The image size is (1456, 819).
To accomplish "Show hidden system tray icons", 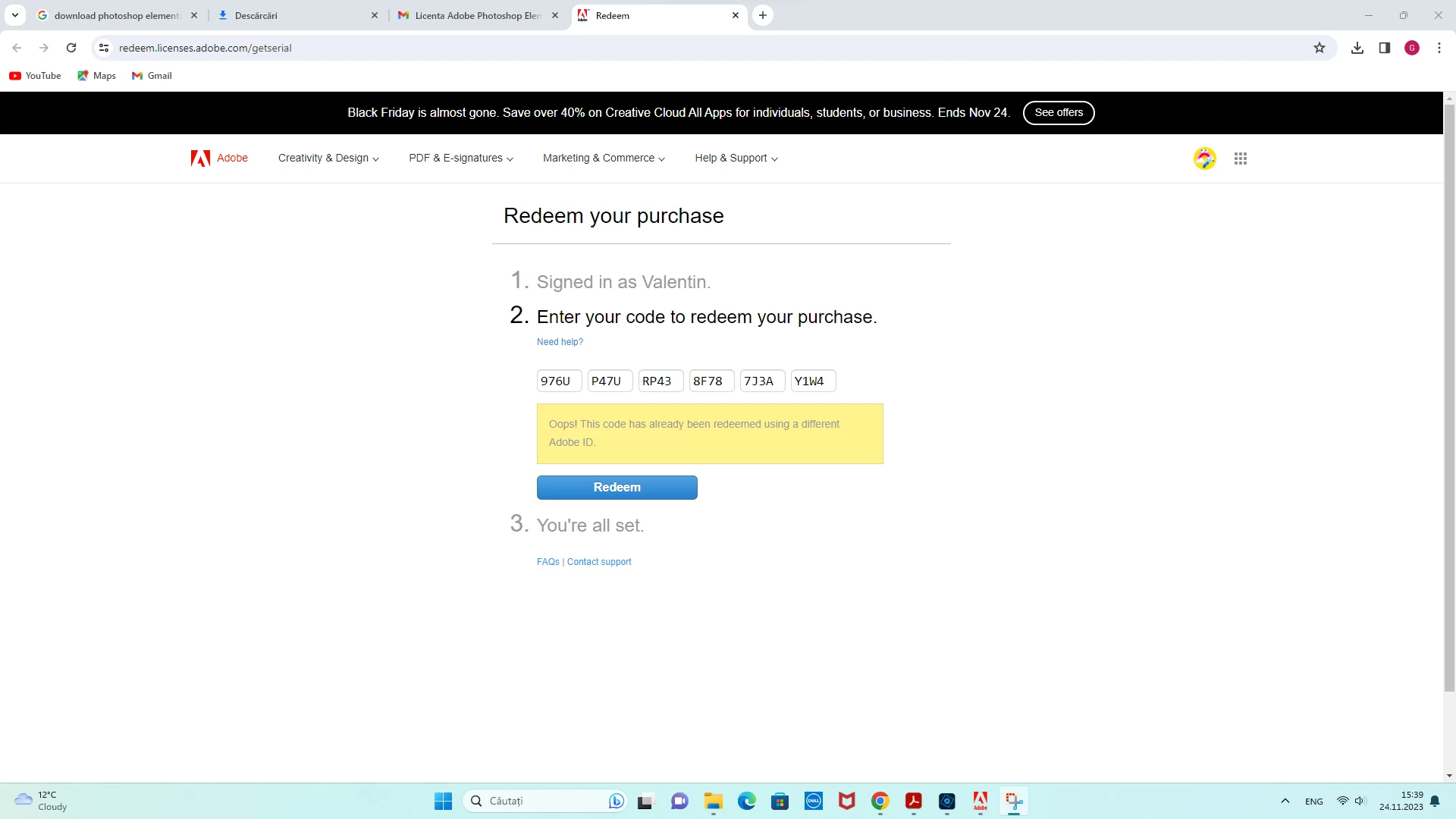I will point(1285,802).
